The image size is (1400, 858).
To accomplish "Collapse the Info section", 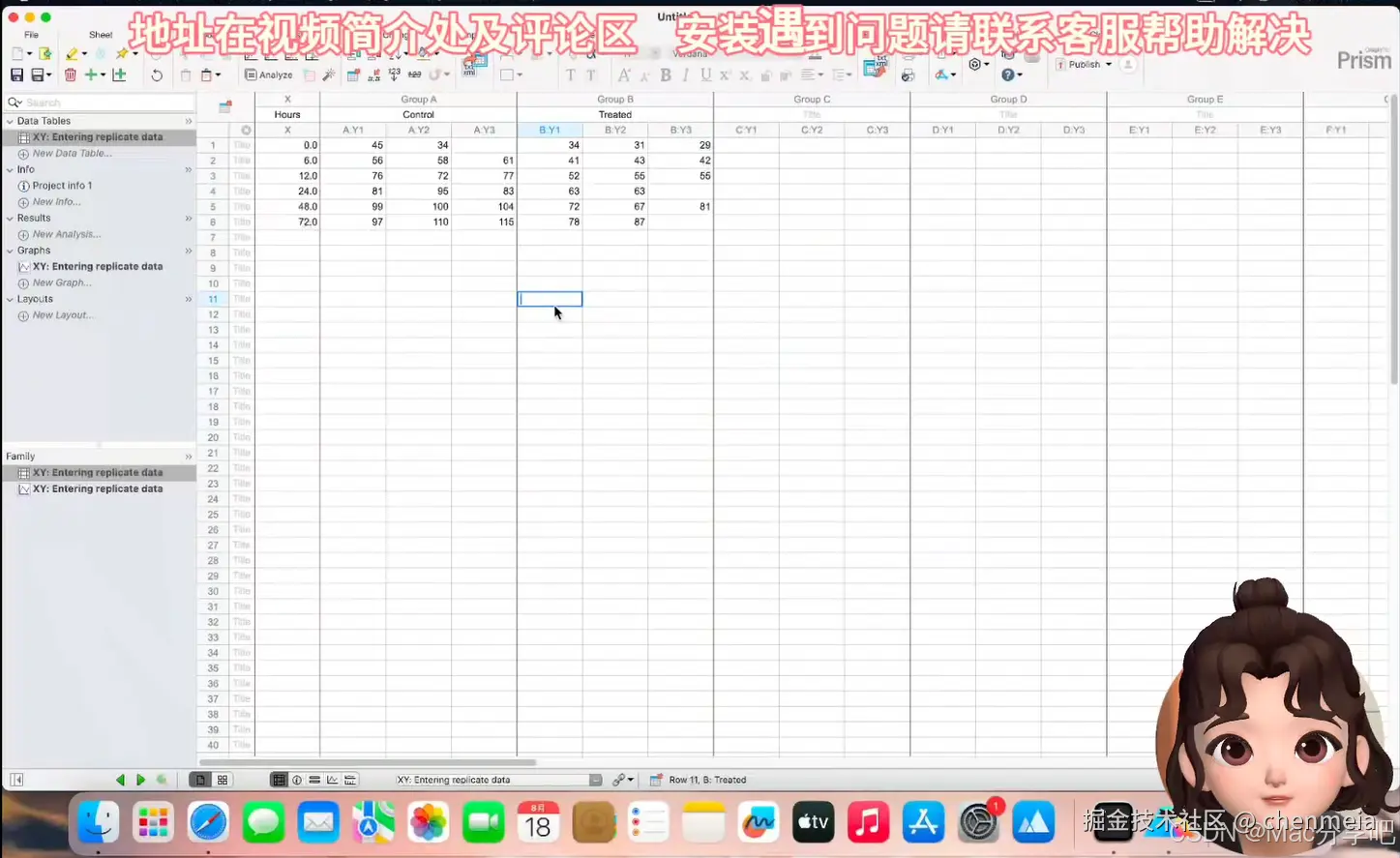I will pyautogui.click(x=10, y=169).
